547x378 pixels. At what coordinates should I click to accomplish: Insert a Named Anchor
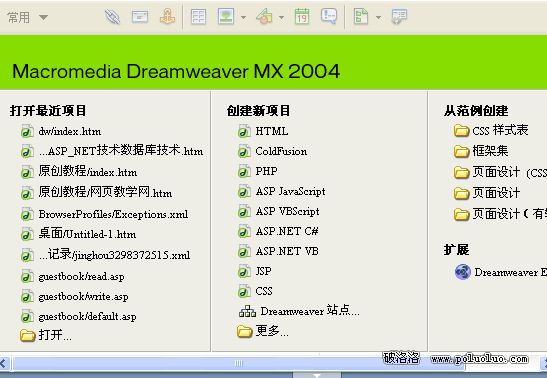pos(167,16)
